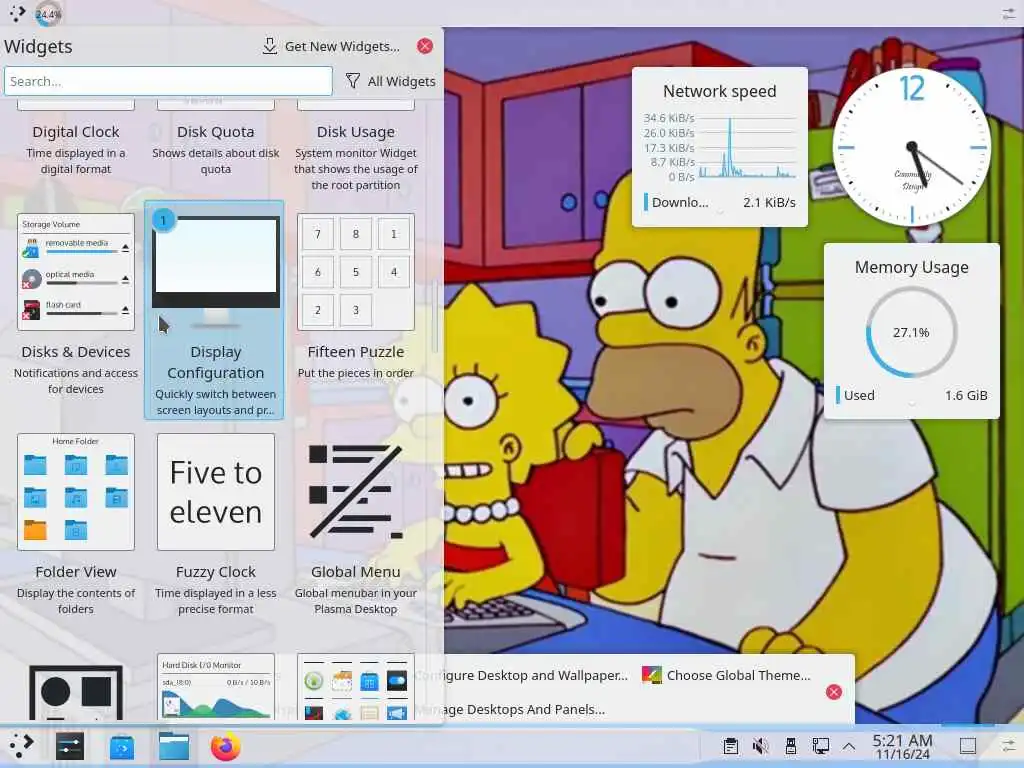Click the top-left Plasma launcher icon
The height and width of the screenshot is (768, 1024).
point(17,13)
